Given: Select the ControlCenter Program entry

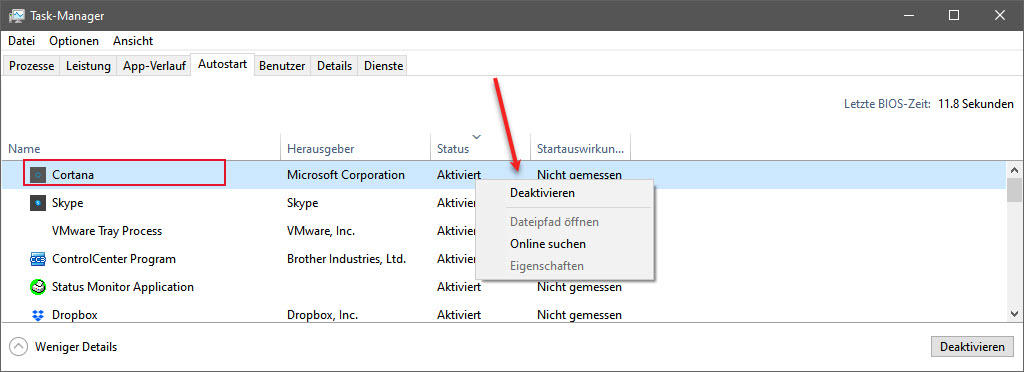Looking at the screenshot, I should point(114,259).
